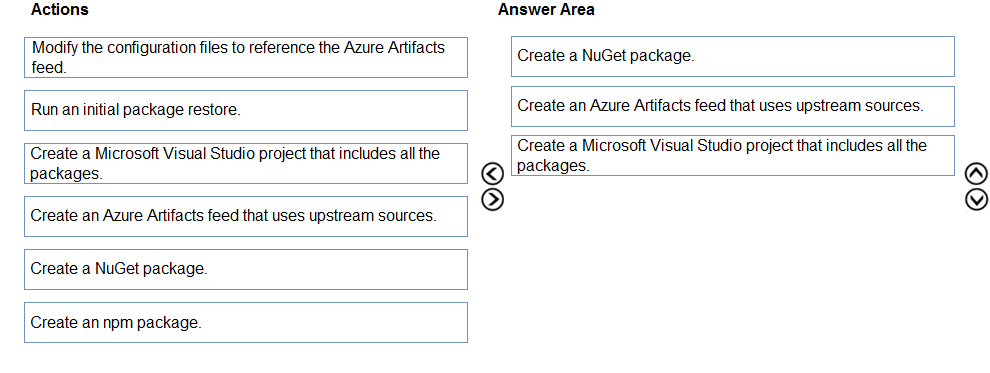Click 'packages.' line in Answer Area third box
This screenshot has width=990, height=373.
[x=552, y=166]
